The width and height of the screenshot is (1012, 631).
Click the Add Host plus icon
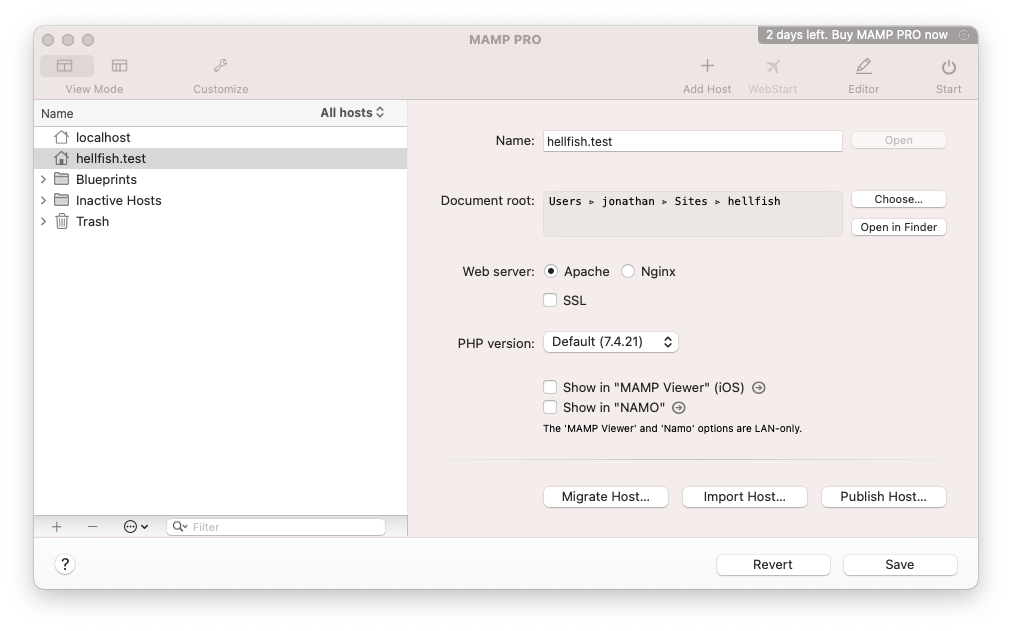(x=707, y=66)
